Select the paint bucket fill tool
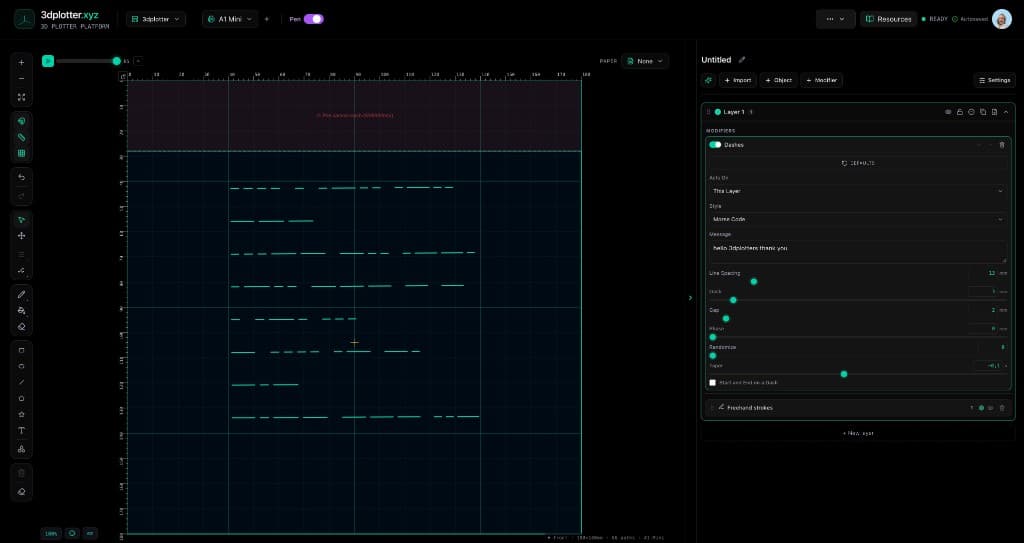Screen dimensions: 1024x543 click(22, 311)
